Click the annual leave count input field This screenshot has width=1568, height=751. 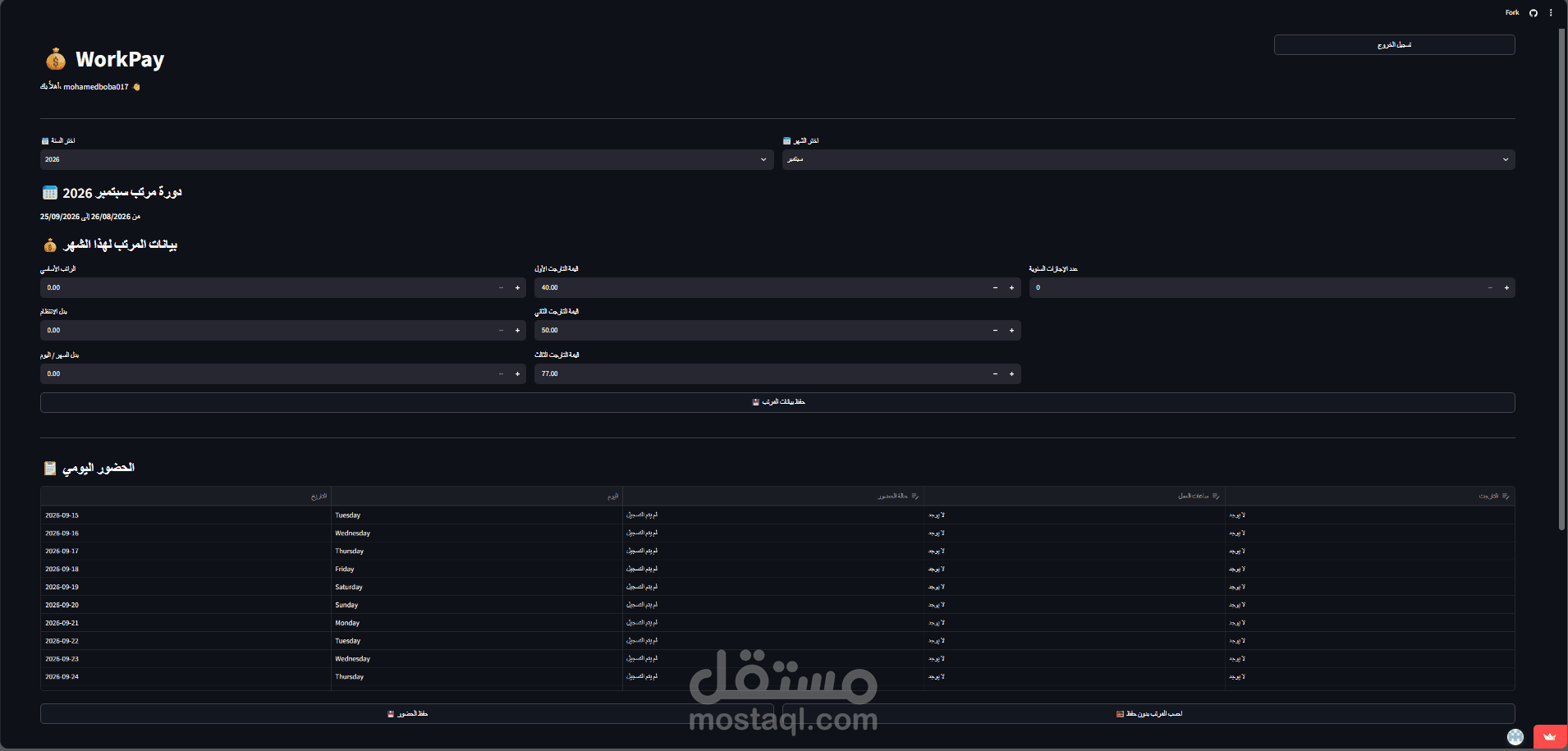[x=1255, y=287]
